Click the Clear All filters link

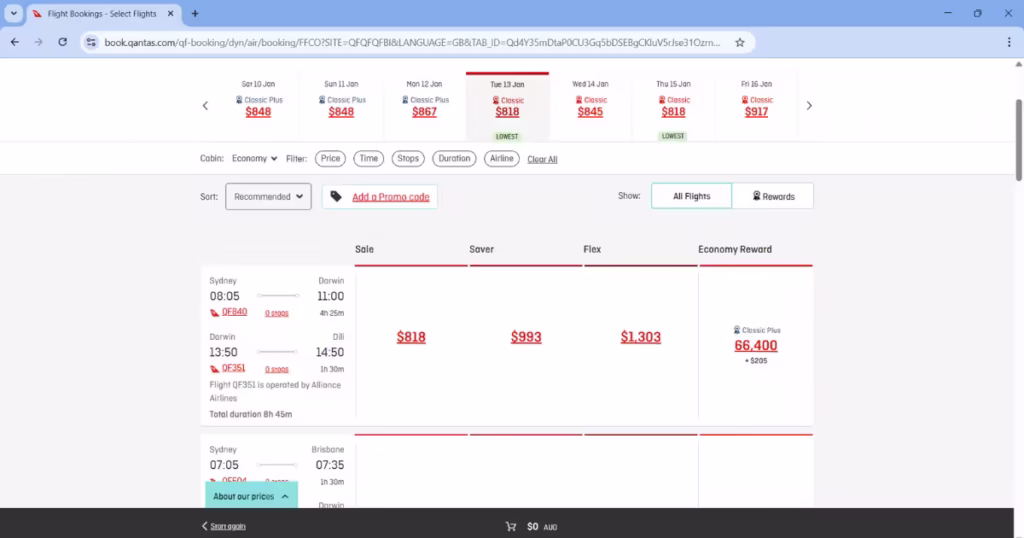tap(542, 159)
